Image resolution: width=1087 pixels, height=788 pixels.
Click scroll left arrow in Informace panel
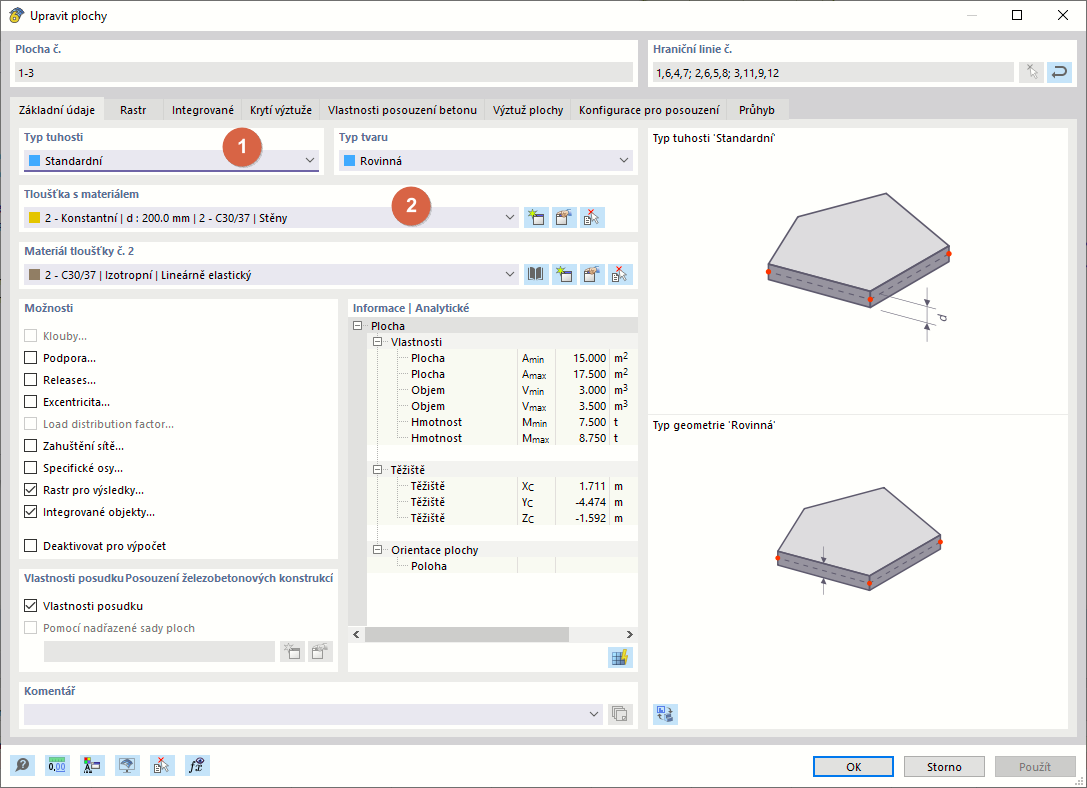pyautogui.click(x=356, y=634)
